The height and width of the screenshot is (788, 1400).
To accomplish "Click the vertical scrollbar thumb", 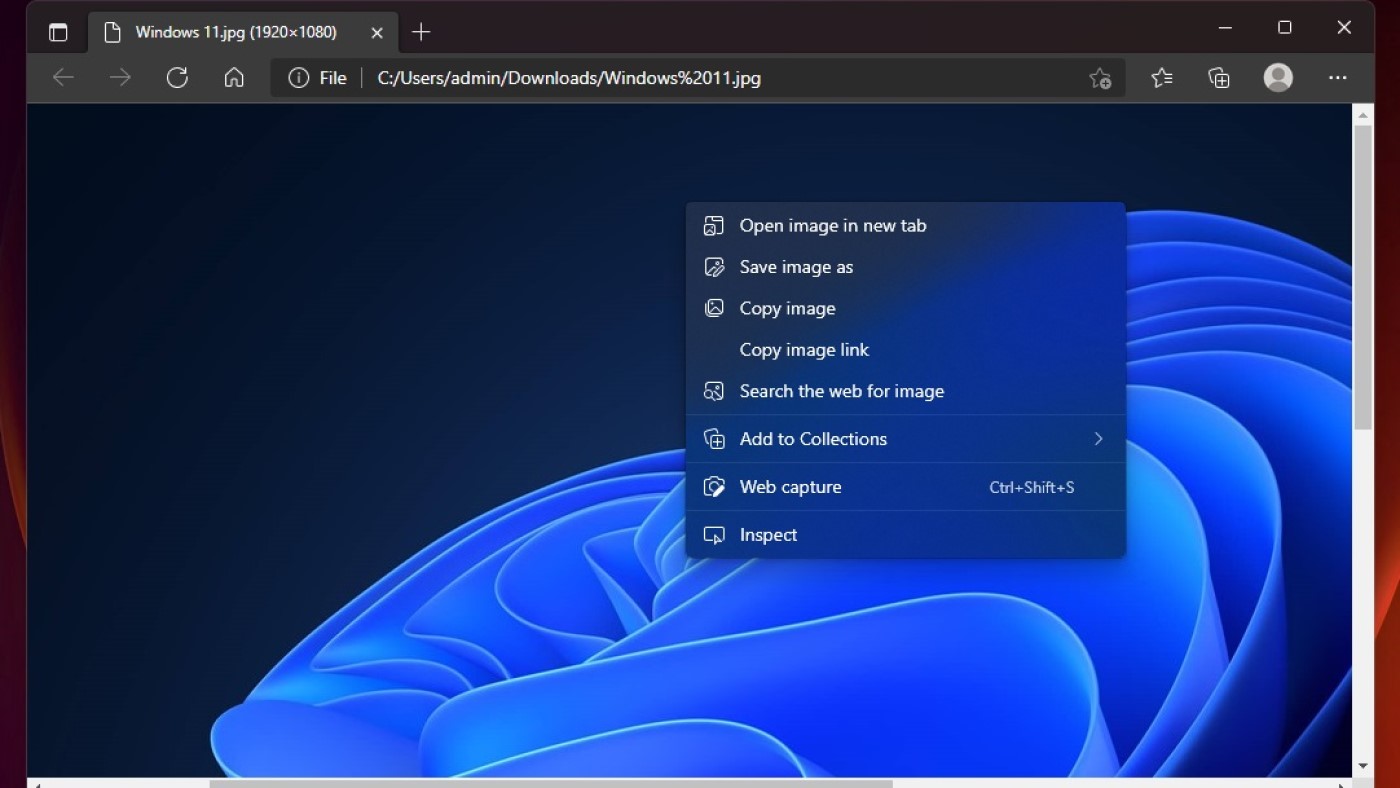I will click(x=1363, y=277).
